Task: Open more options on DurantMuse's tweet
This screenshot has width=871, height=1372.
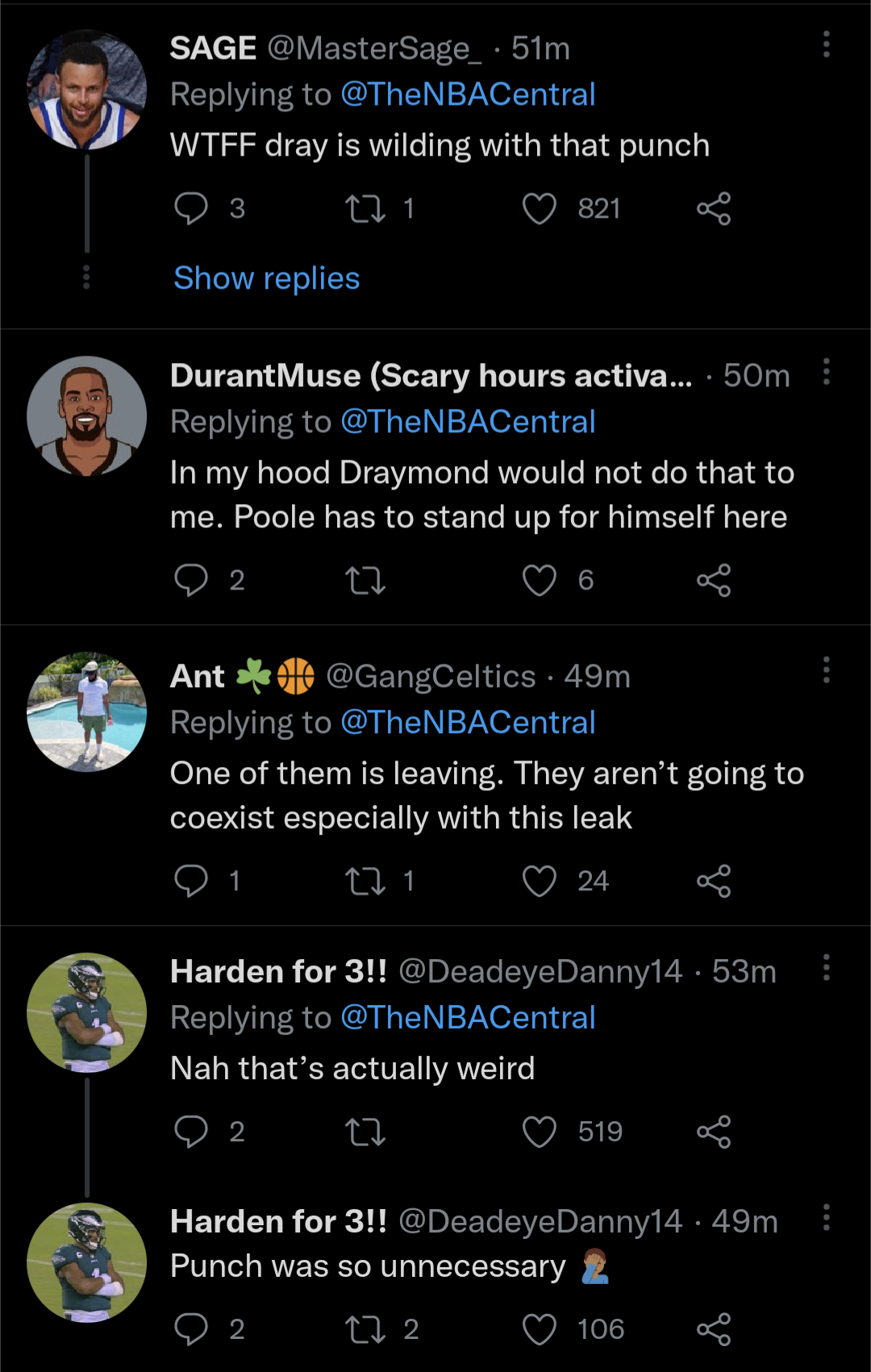Action: pyautogui.click(x=826, y=372)
